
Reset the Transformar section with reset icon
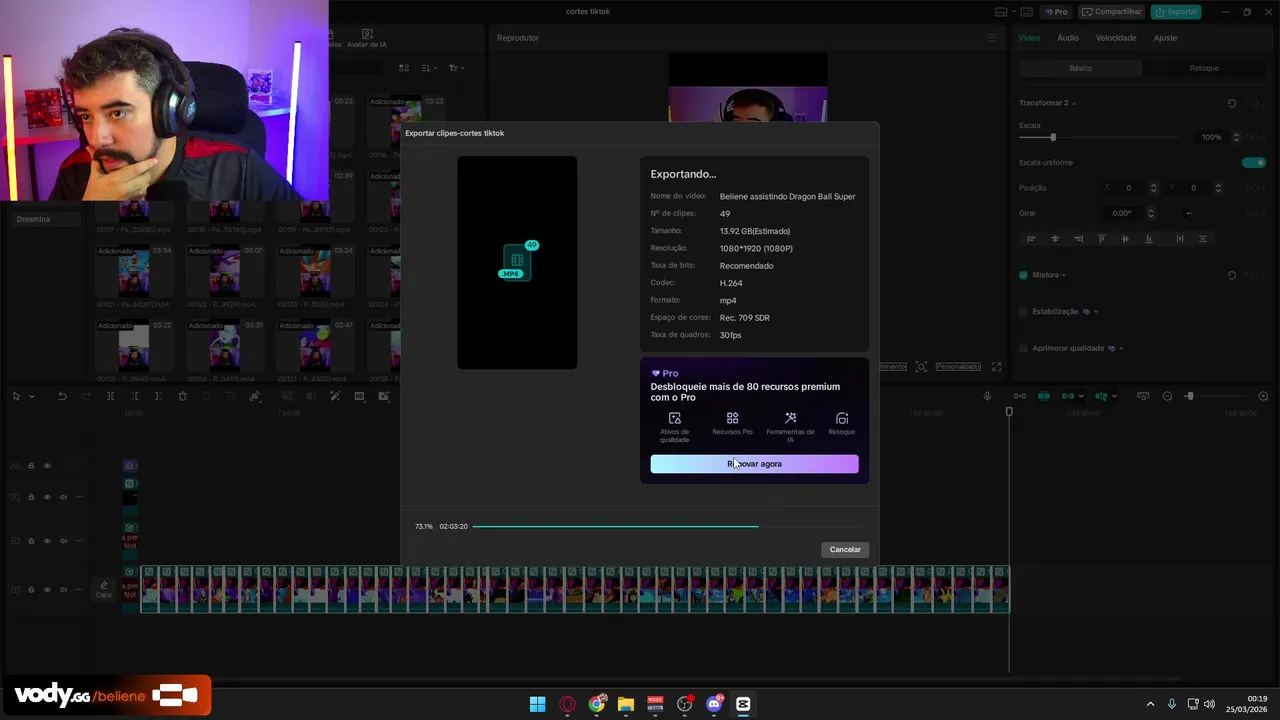pos(1232,103)
